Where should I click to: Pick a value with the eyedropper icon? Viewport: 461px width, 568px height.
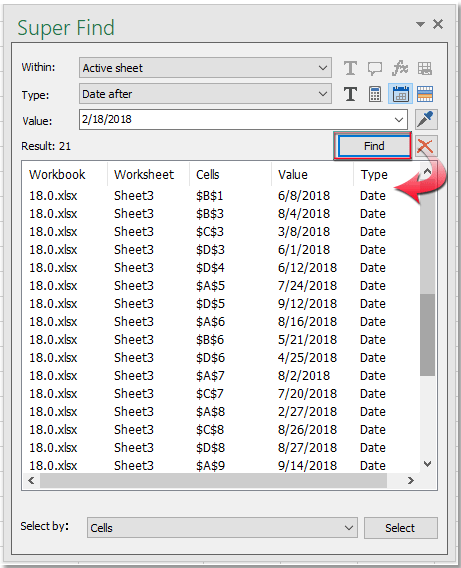tap(426, 120)
